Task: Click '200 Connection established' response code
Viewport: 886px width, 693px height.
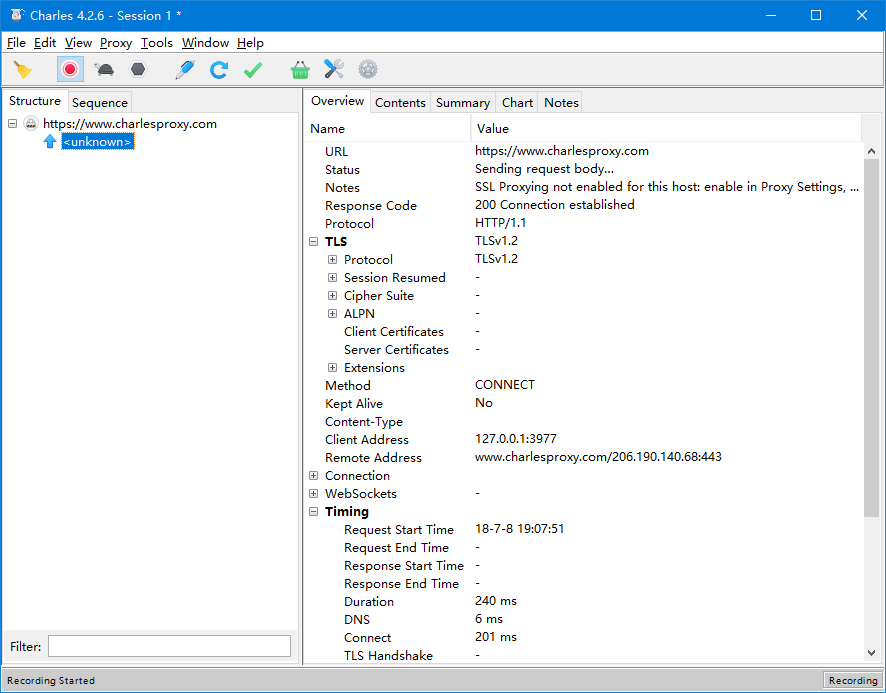Action: point(554,205)
